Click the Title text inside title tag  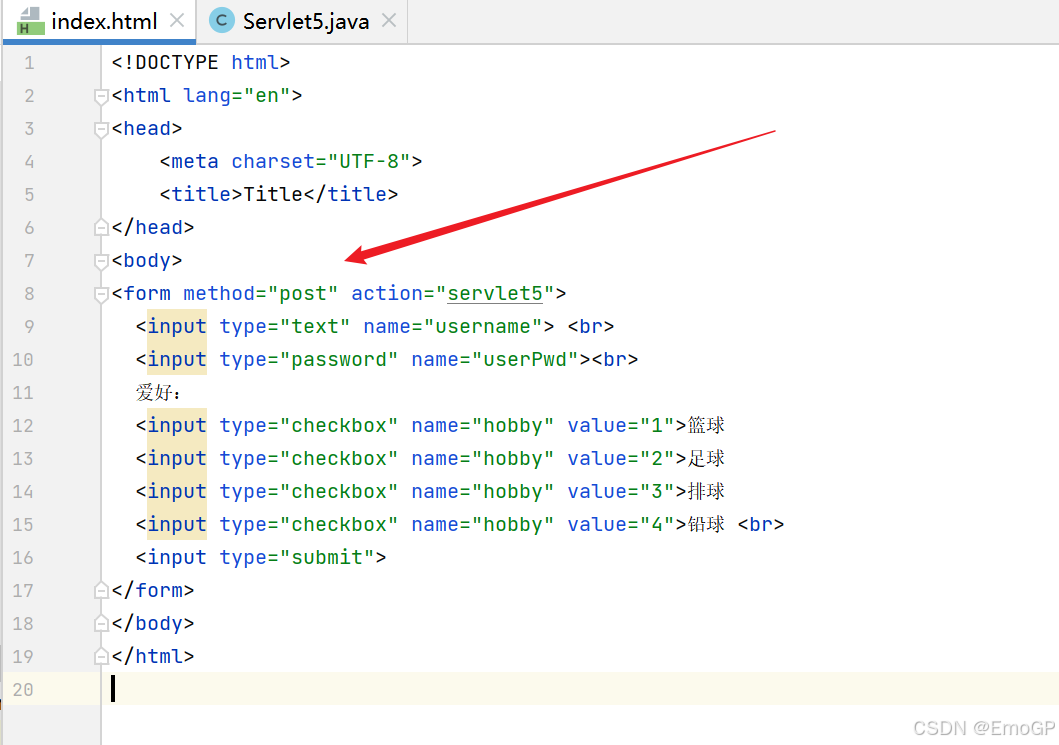[x=273, y=195]
